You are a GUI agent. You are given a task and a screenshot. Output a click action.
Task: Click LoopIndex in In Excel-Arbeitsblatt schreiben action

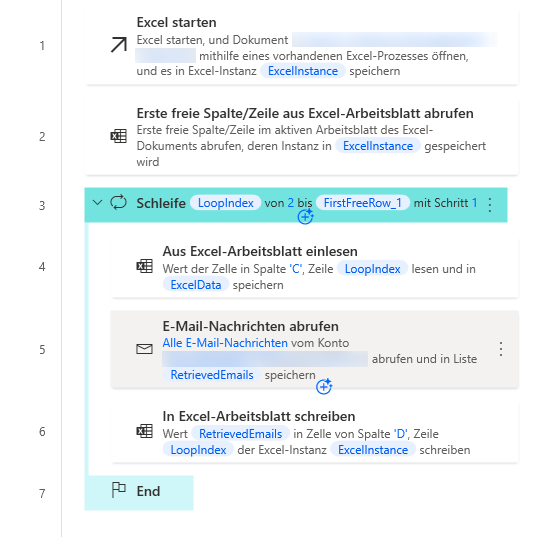(x=198, y=450)
